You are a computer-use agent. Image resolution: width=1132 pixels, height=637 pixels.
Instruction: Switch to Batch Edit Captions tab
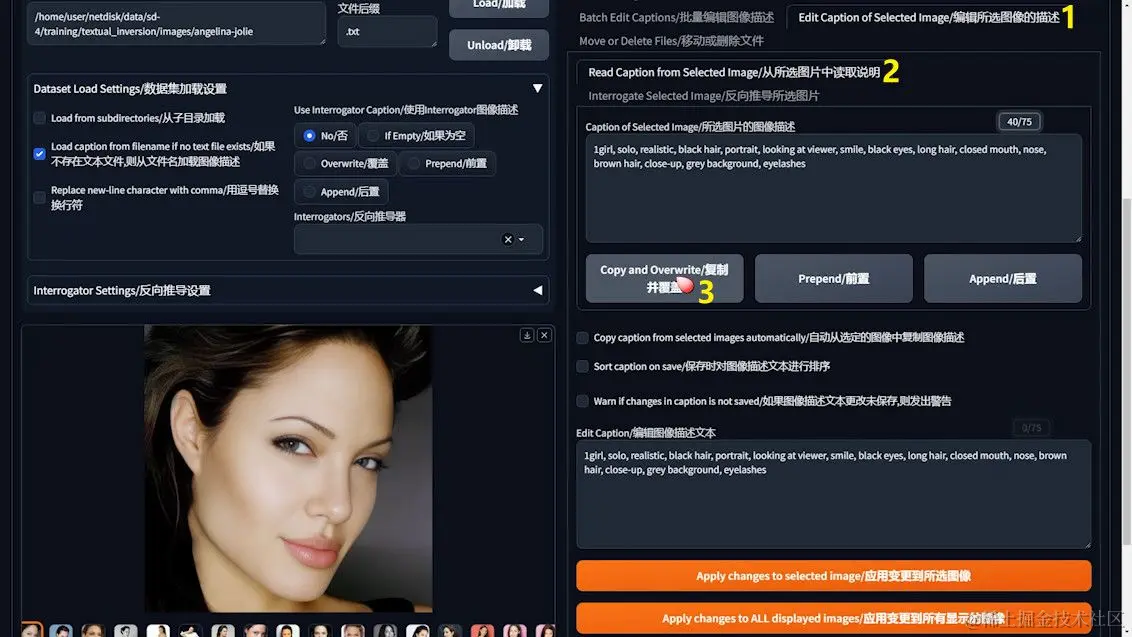tap(676, 17)
